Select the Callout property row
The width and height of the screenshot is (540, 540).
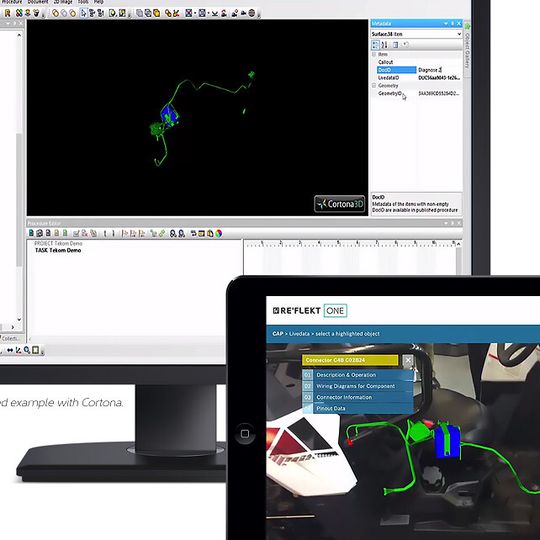pyautogui.click(x=418, y=62)
